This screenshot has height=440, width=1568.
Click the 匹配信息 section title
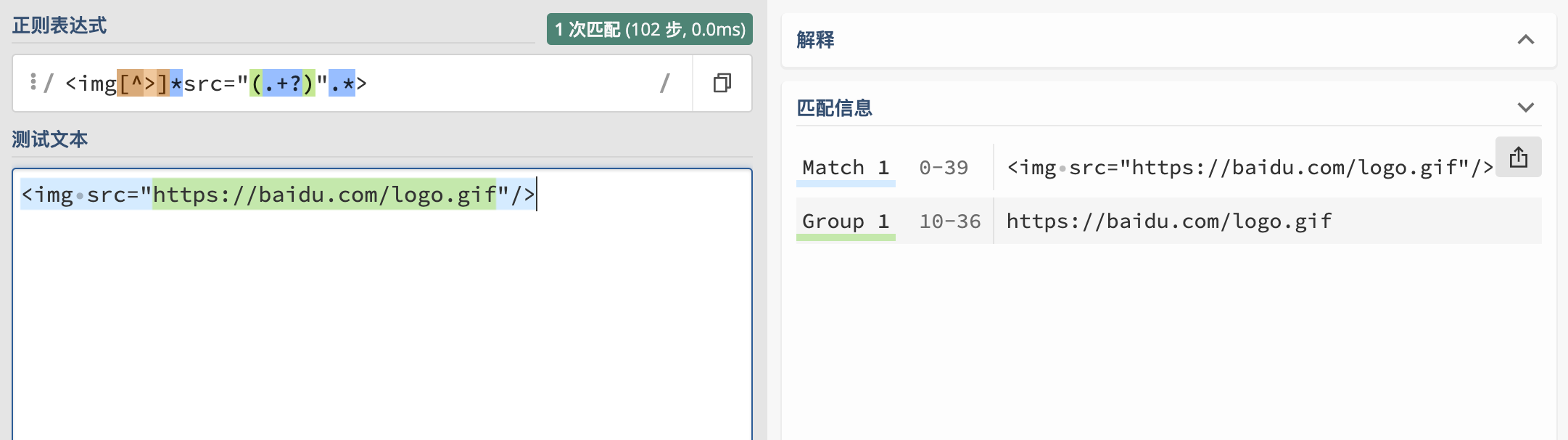pos(834,108)
